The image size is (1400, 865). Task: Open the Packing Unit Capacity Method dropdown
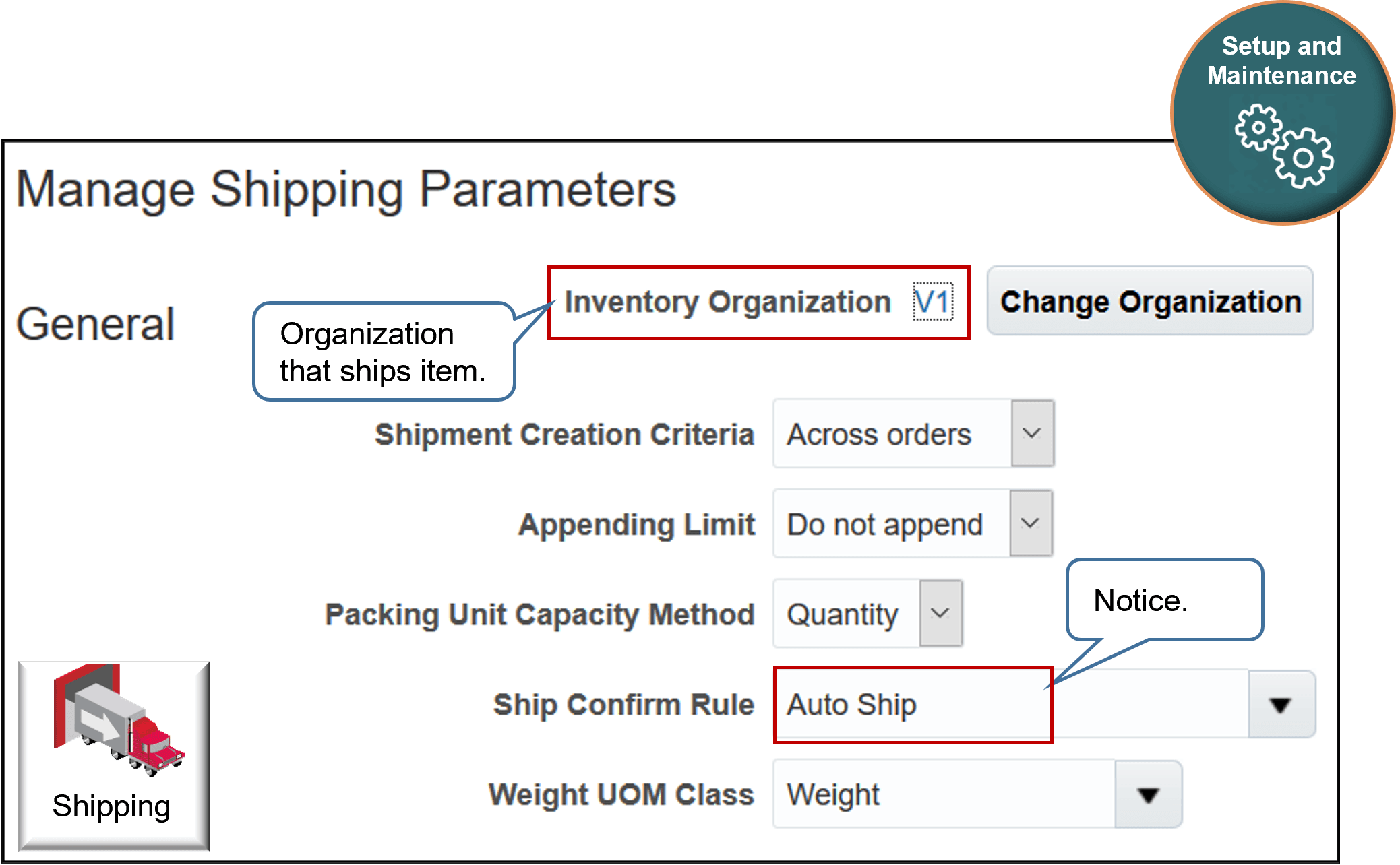(941, 613)
